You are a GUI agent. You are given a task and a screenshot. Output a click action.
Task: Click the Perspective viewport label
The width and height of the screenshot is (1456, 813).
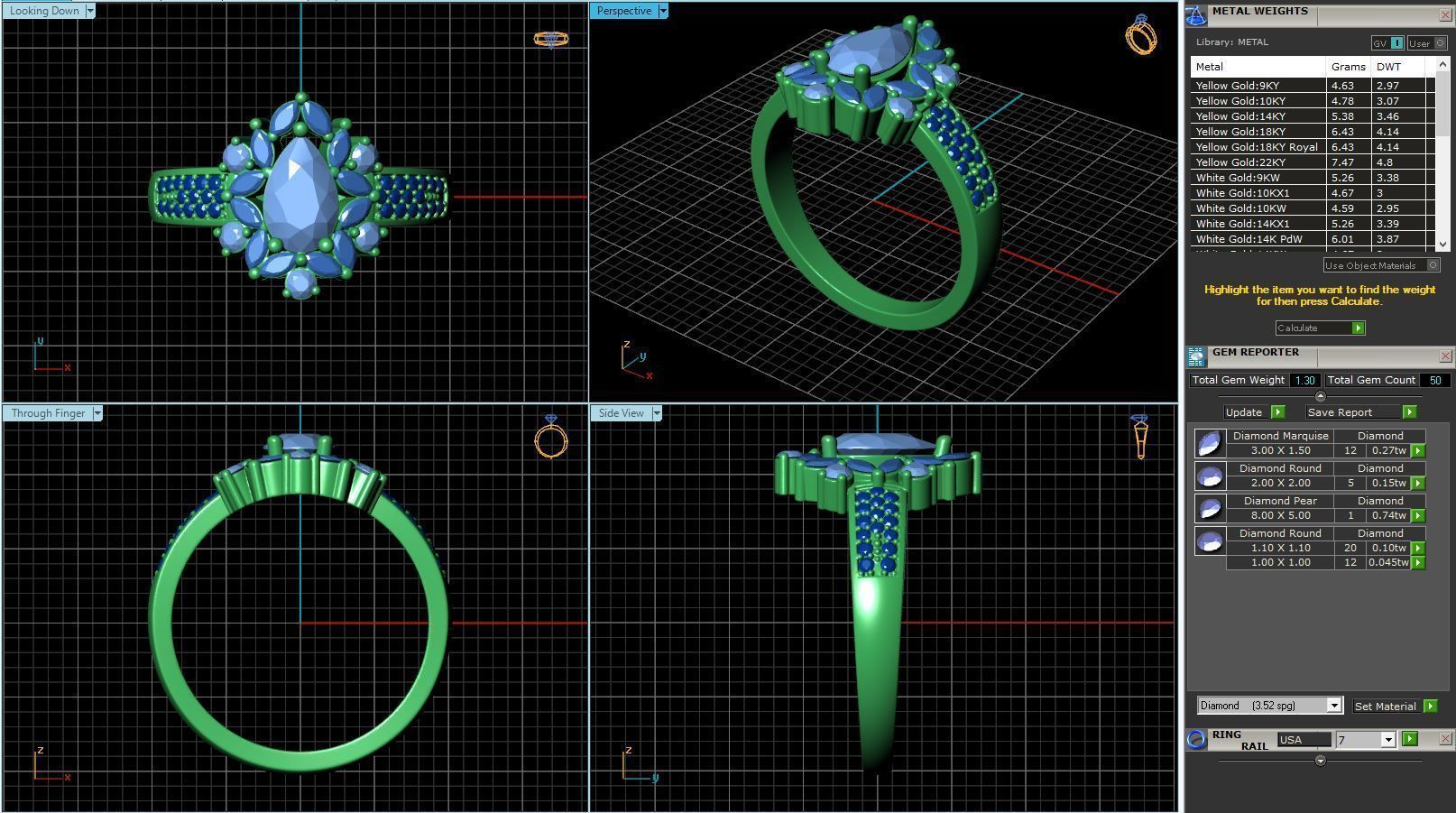pyautogui.click(x=624, y=11)
